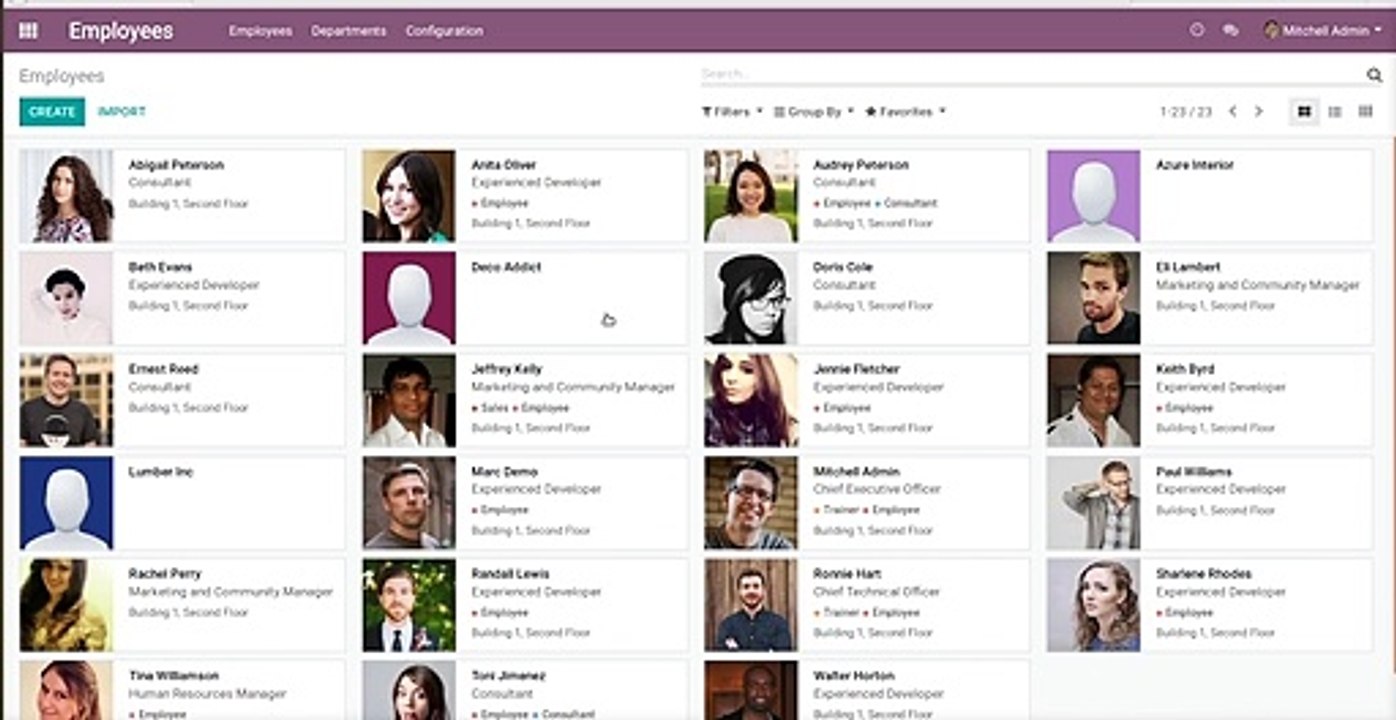Open Marc Demo's photo
Viewport: 1396px width, 720px height.
[409, 503]
